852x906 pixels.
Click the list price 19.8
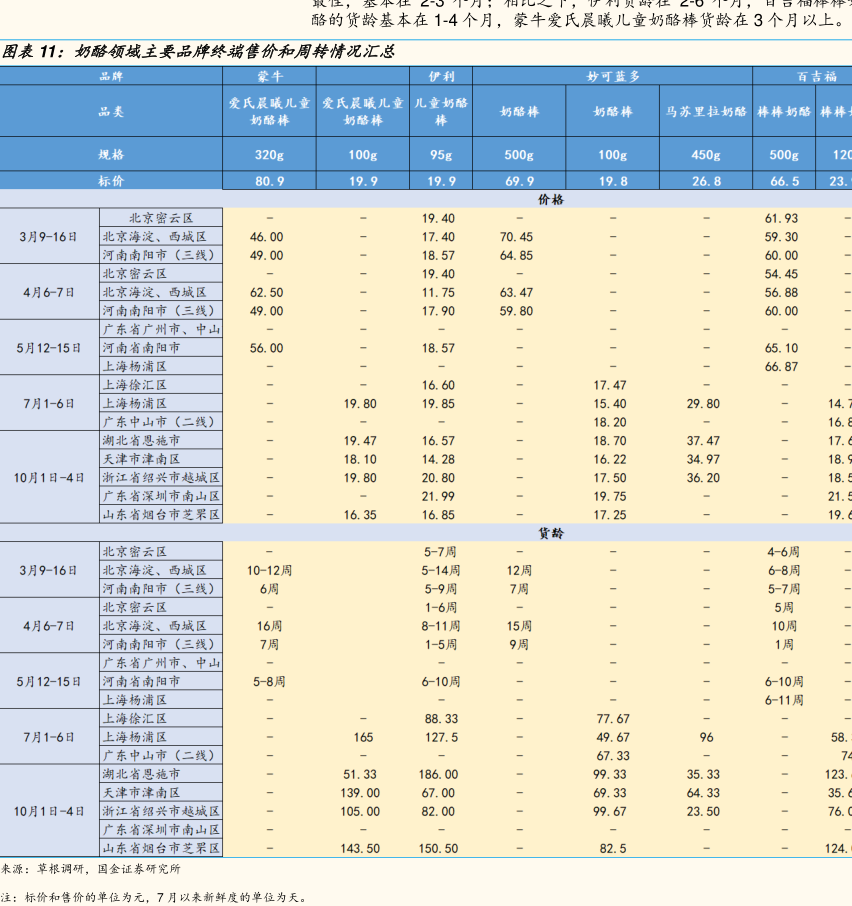[613, 181]
